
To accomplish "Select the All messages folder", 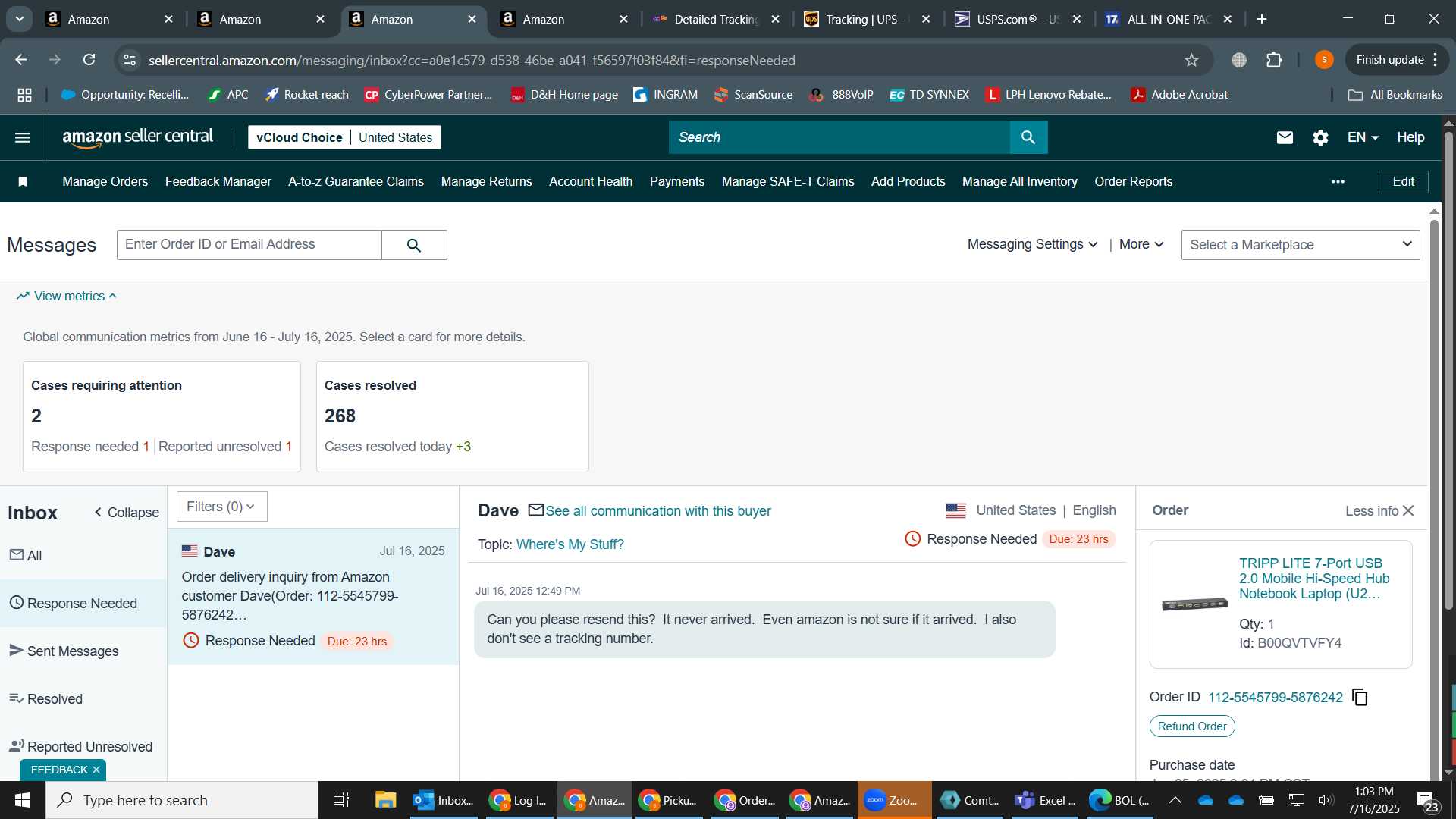I will coord(83,556).
